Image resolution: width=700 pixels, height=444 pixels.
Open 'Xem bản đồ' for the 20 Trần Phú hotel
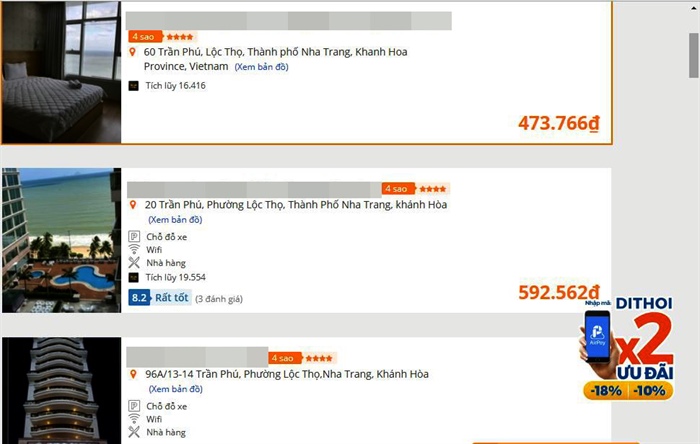[175, 220]
